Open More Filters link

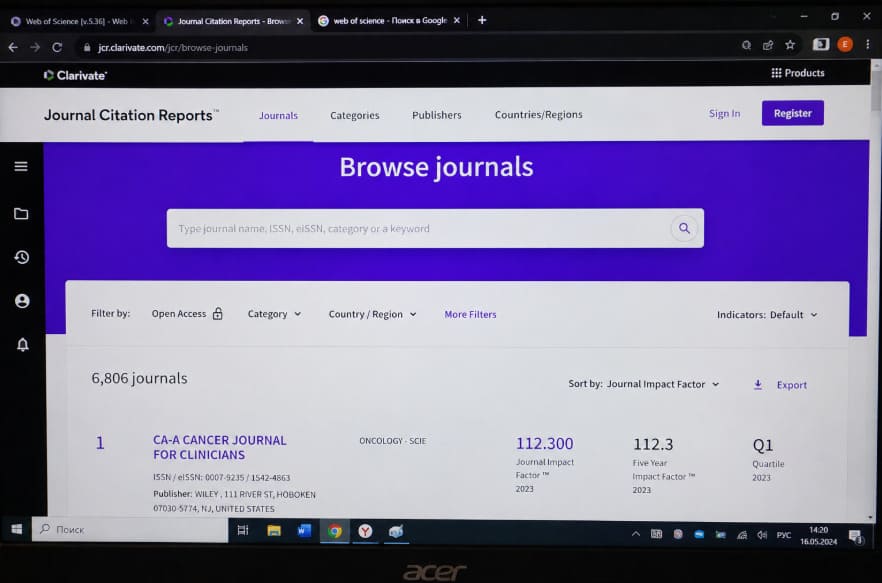pos(470,315)
